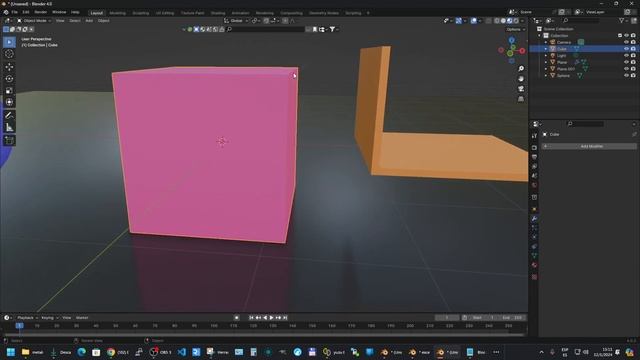Open the Object properties tab
The width and height of the screenshot is (640, 360).
pos(534,209)
